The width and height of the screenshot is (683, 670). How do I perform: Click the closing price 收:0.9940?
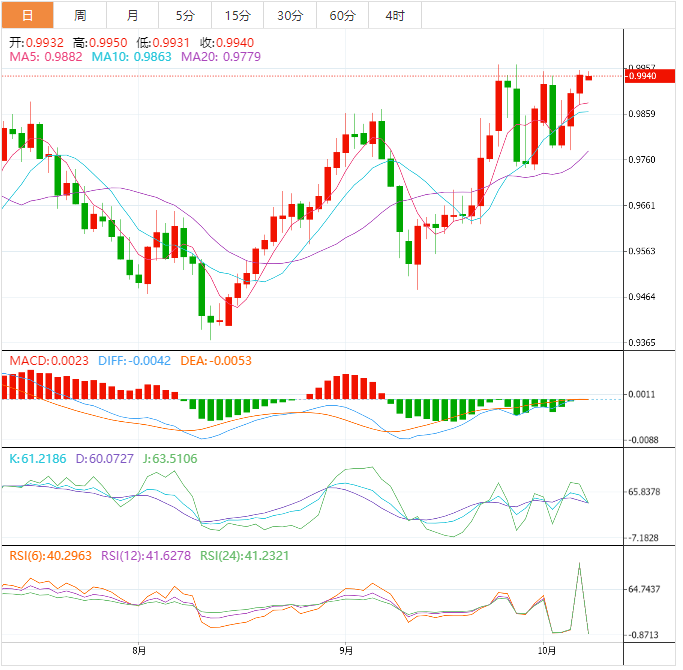[x=227, y=43]
